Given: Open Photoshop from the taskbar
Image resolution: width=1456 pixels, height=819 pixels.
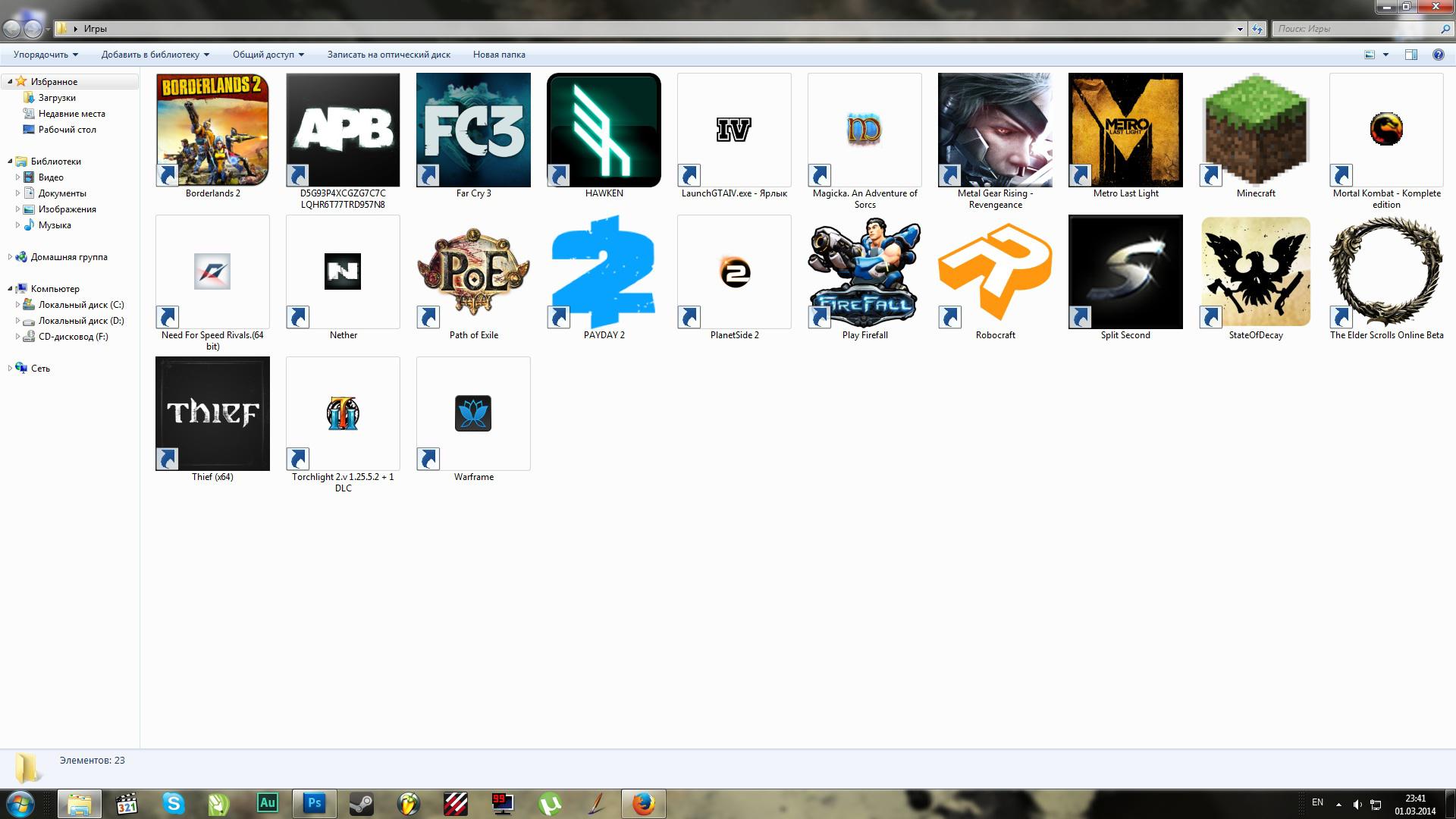Looking at the screenshot, I should (314, 803).
